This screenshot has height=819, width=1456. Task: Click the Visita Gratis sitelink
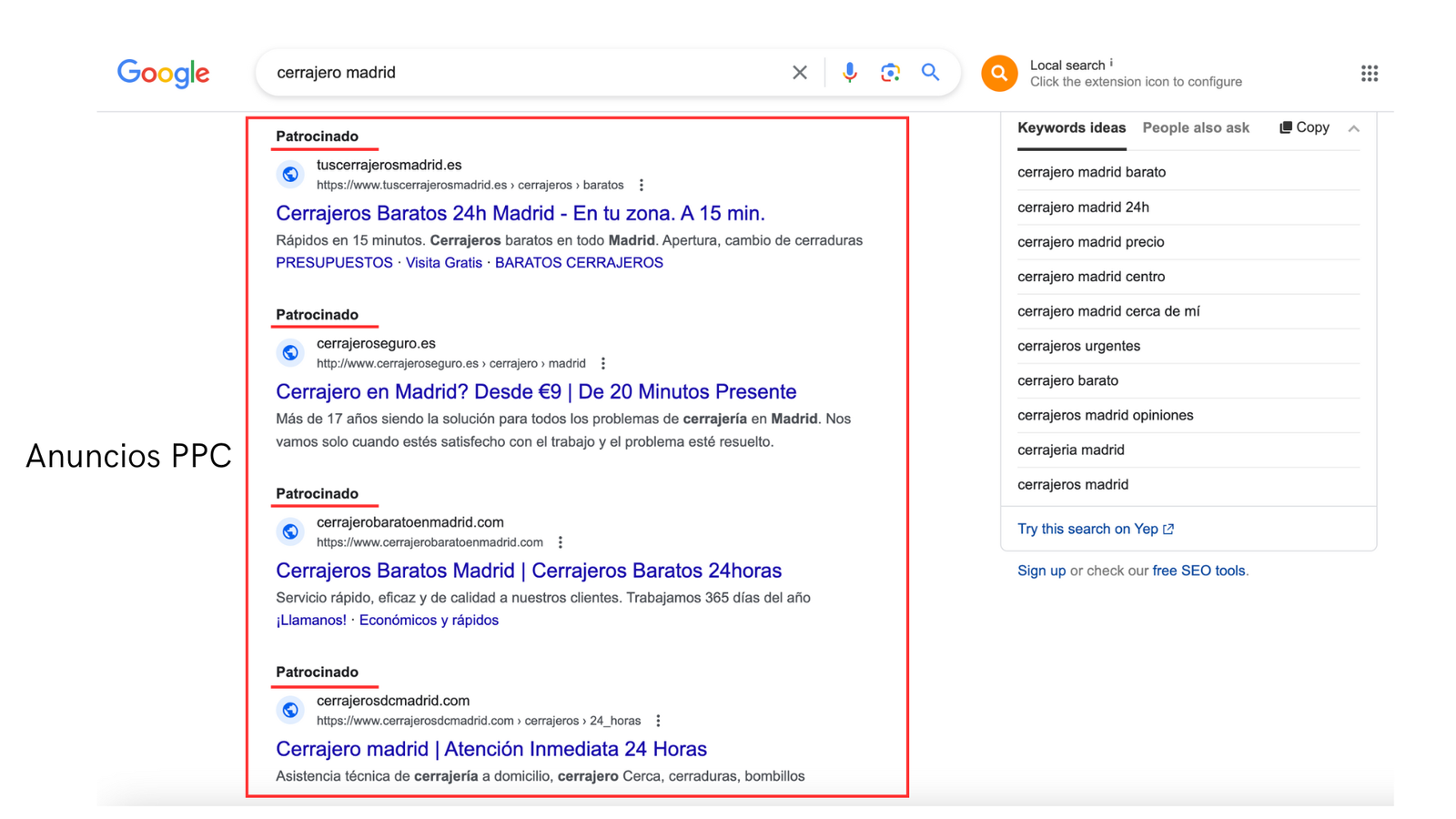[x=444, y=263]
